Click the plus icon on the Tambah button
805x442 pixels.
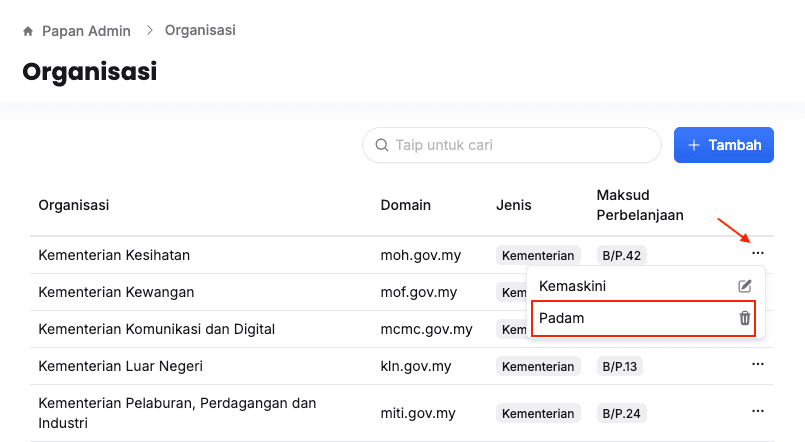[694, 145]
